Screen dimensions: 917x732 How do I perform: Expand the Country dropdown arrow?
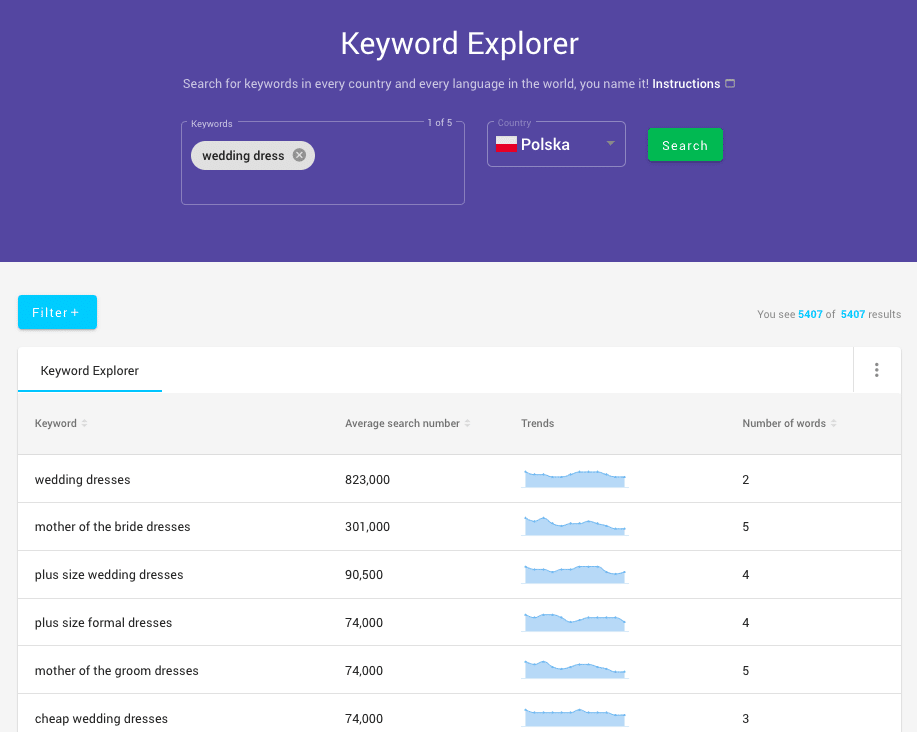click(610, 144)
